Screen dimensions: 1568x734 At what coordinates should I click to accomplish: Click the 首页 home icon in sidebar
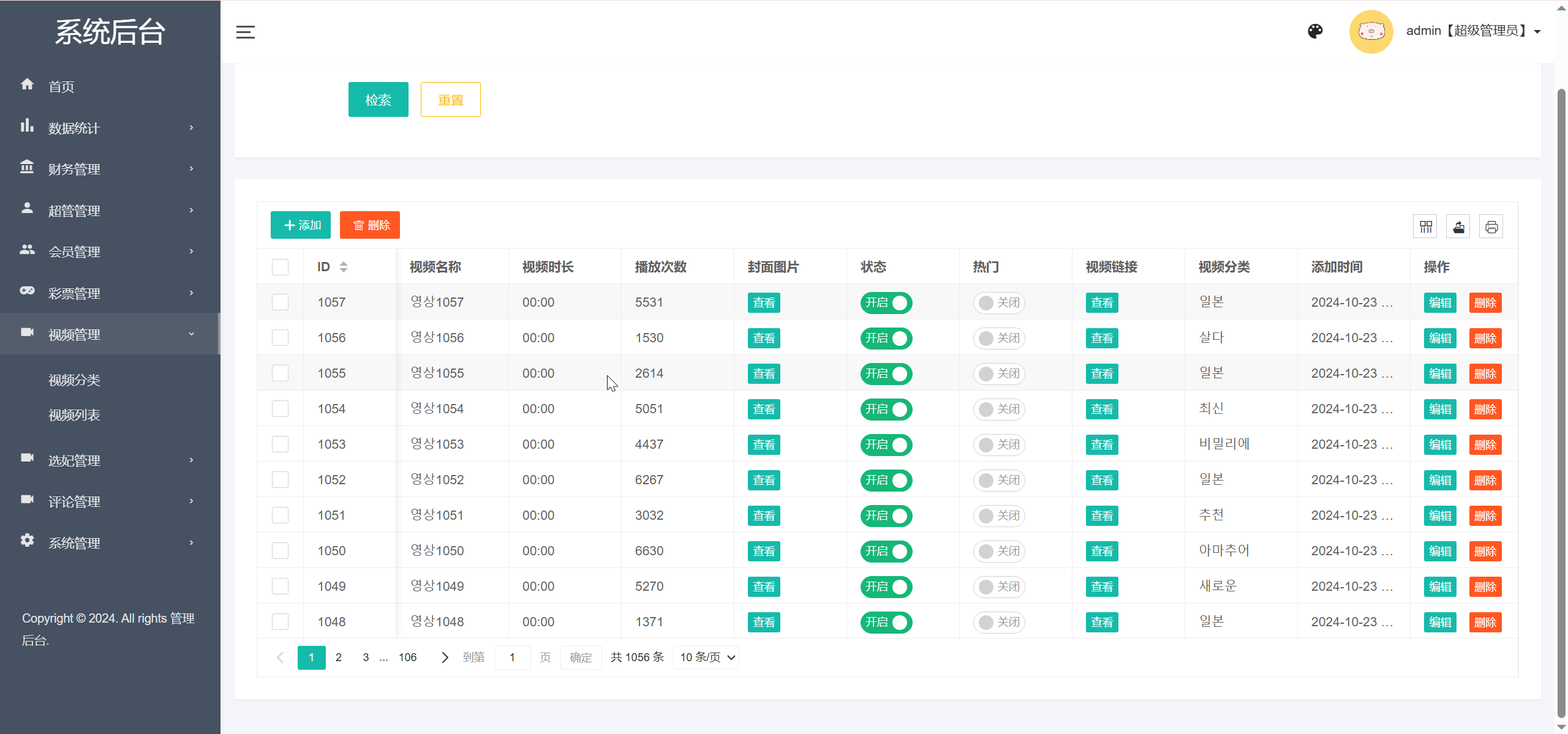(27, 85)
